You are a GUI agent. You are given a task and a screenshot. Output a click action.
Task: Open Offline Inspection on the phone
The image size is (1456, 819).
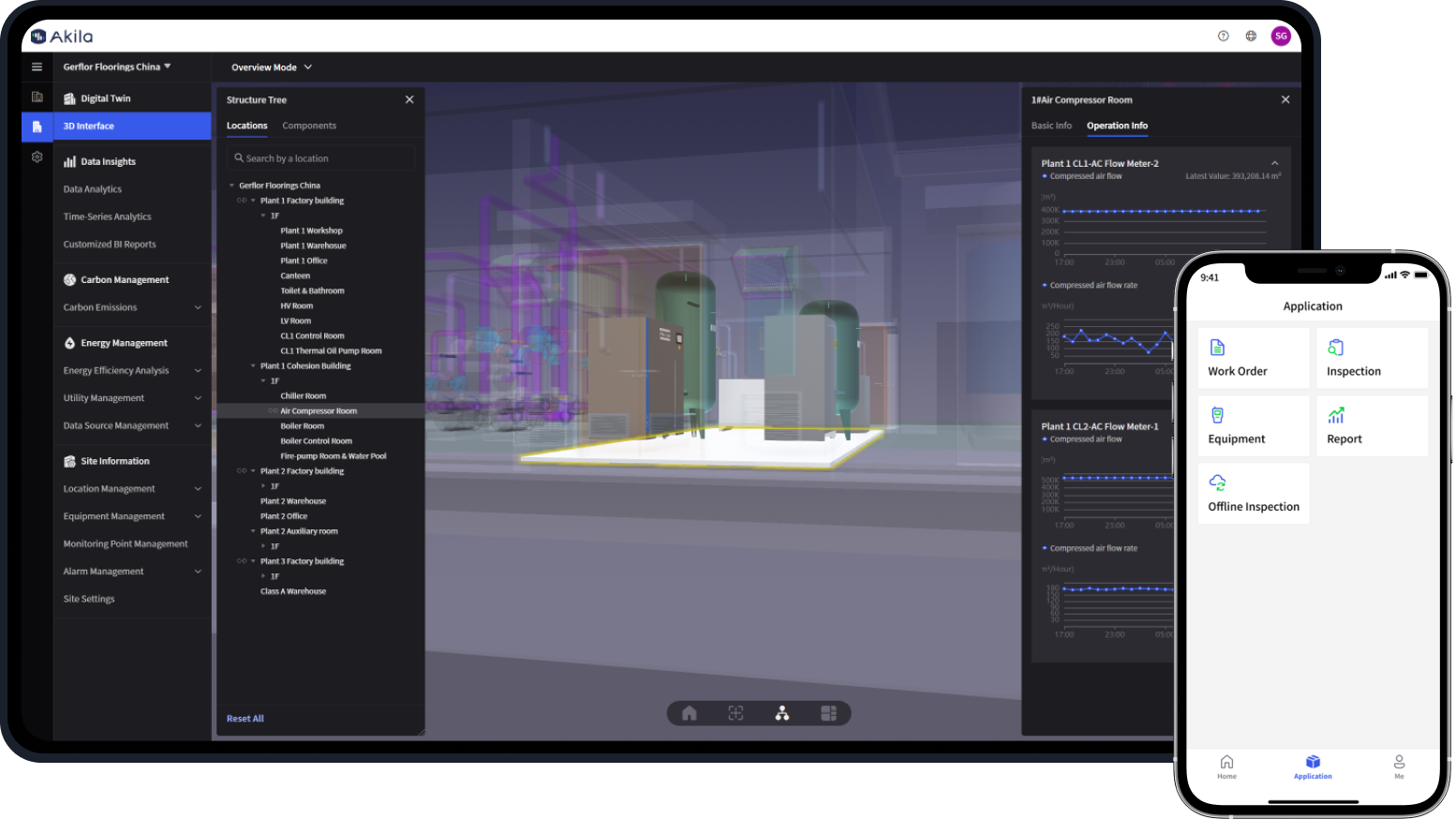pos(1253,493)
